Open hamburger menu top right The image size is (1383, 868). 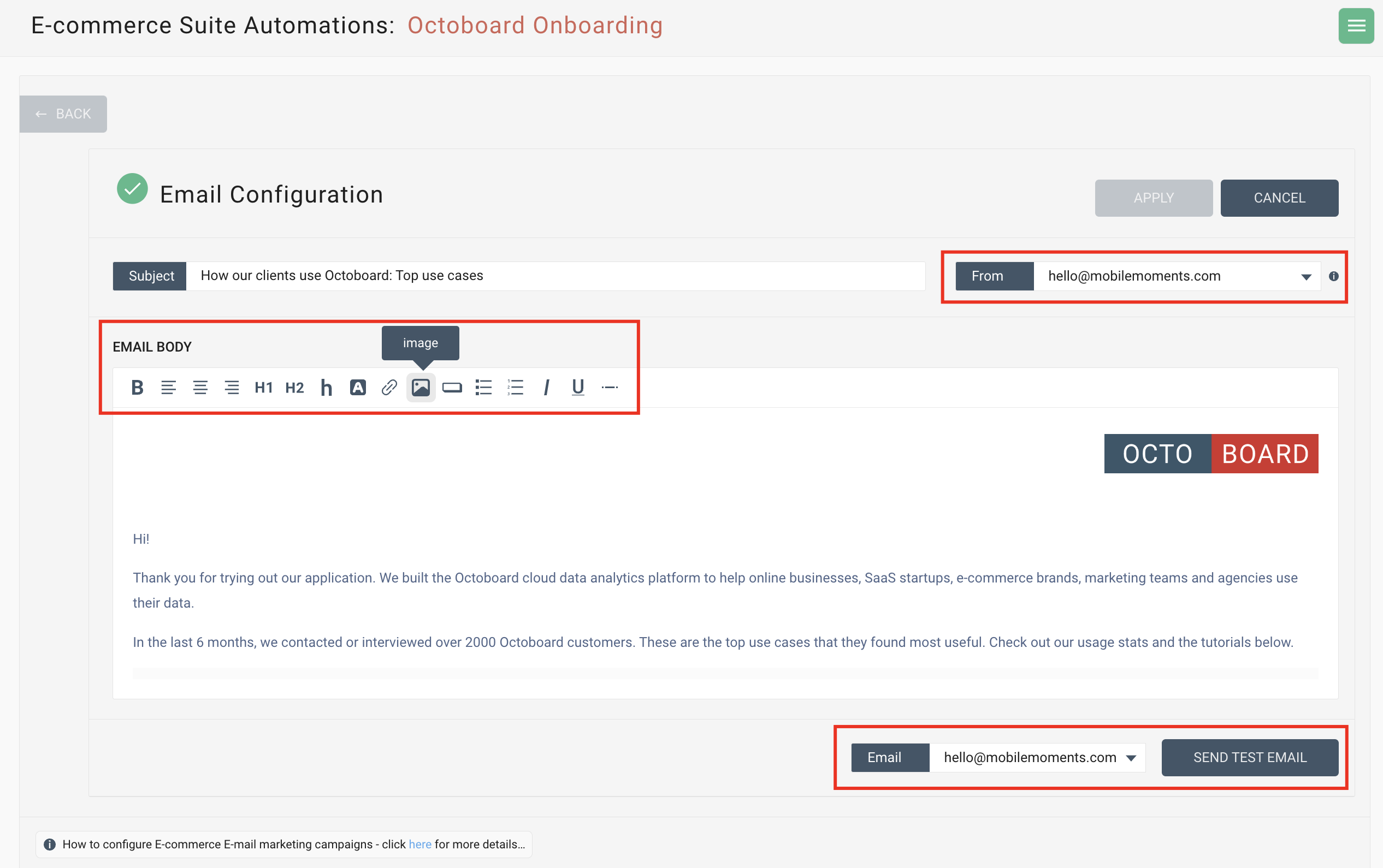click(x=1356, y=27)
